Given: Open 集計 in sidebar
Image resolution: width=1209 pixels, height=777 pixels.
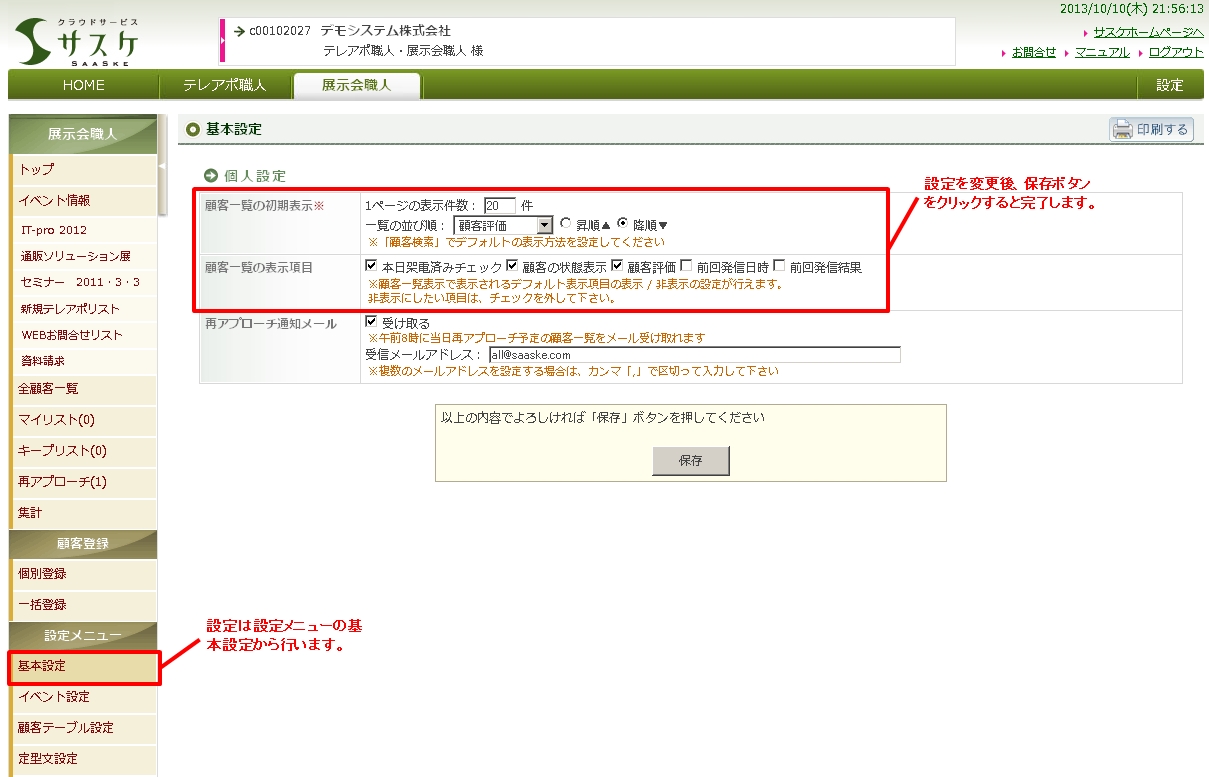Looking at the screenshot, I should click(84, 513).
